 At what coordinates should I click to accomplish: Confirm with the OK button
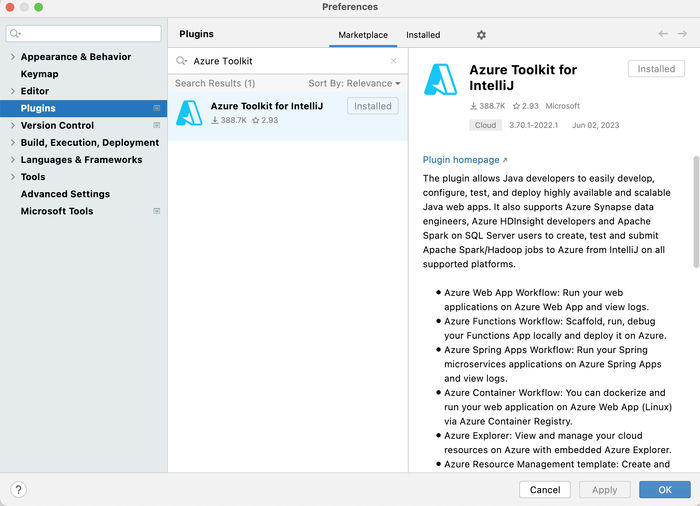tap(665, 489)
